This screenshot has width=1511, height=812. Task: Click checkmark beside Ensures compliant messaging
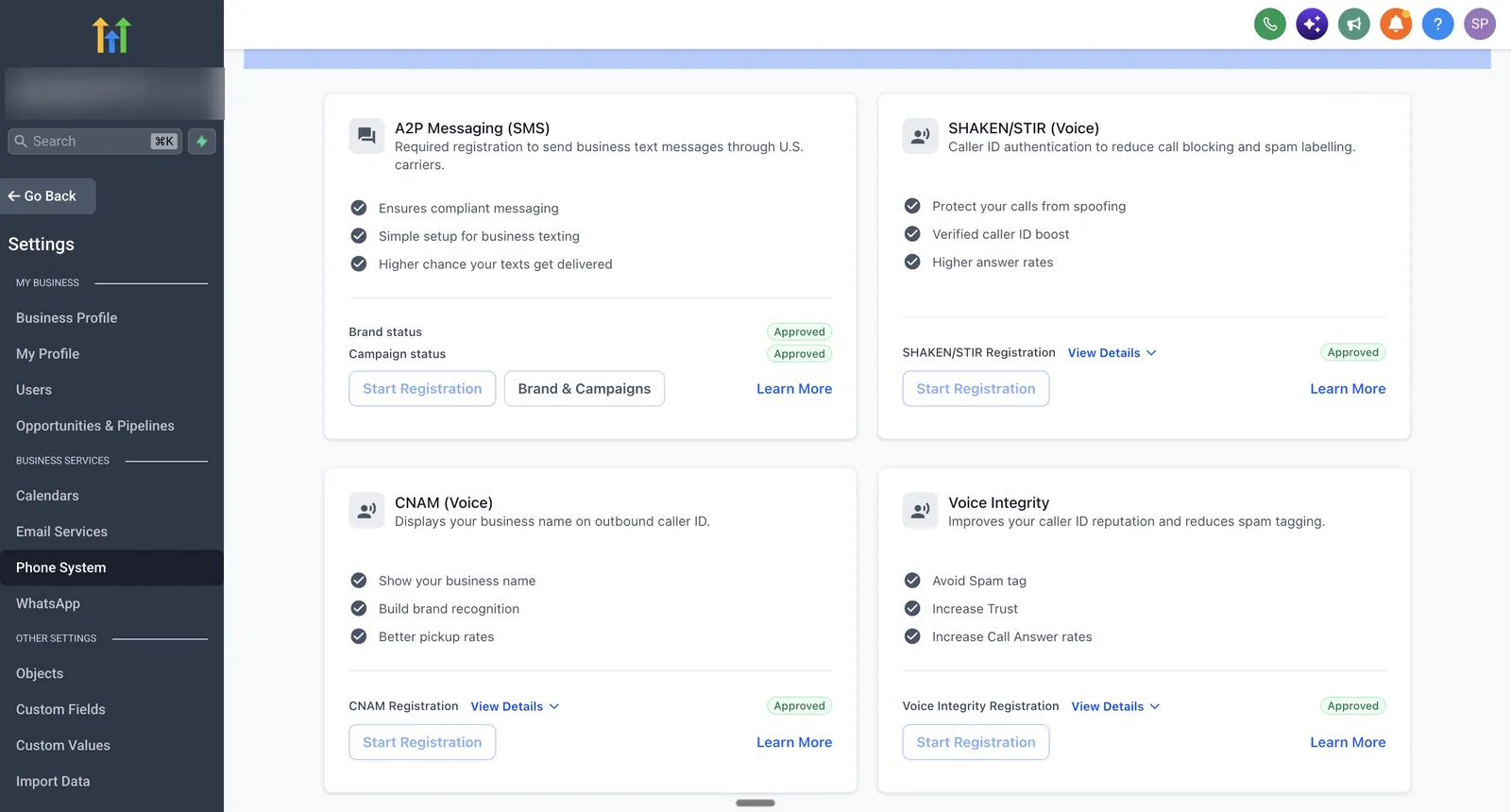pyautogui.click(x=359, y=208)
